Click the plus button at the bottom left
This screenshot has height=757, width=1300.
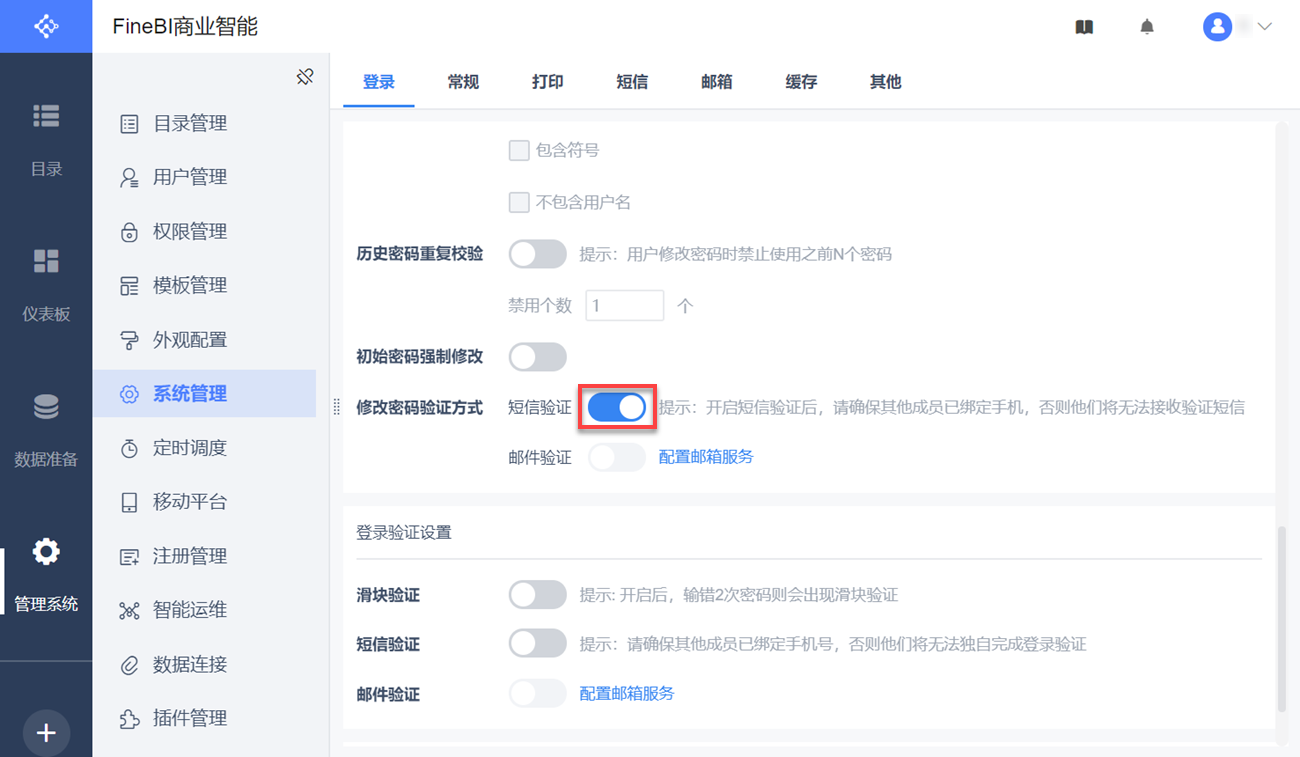(x=46, y=733)
